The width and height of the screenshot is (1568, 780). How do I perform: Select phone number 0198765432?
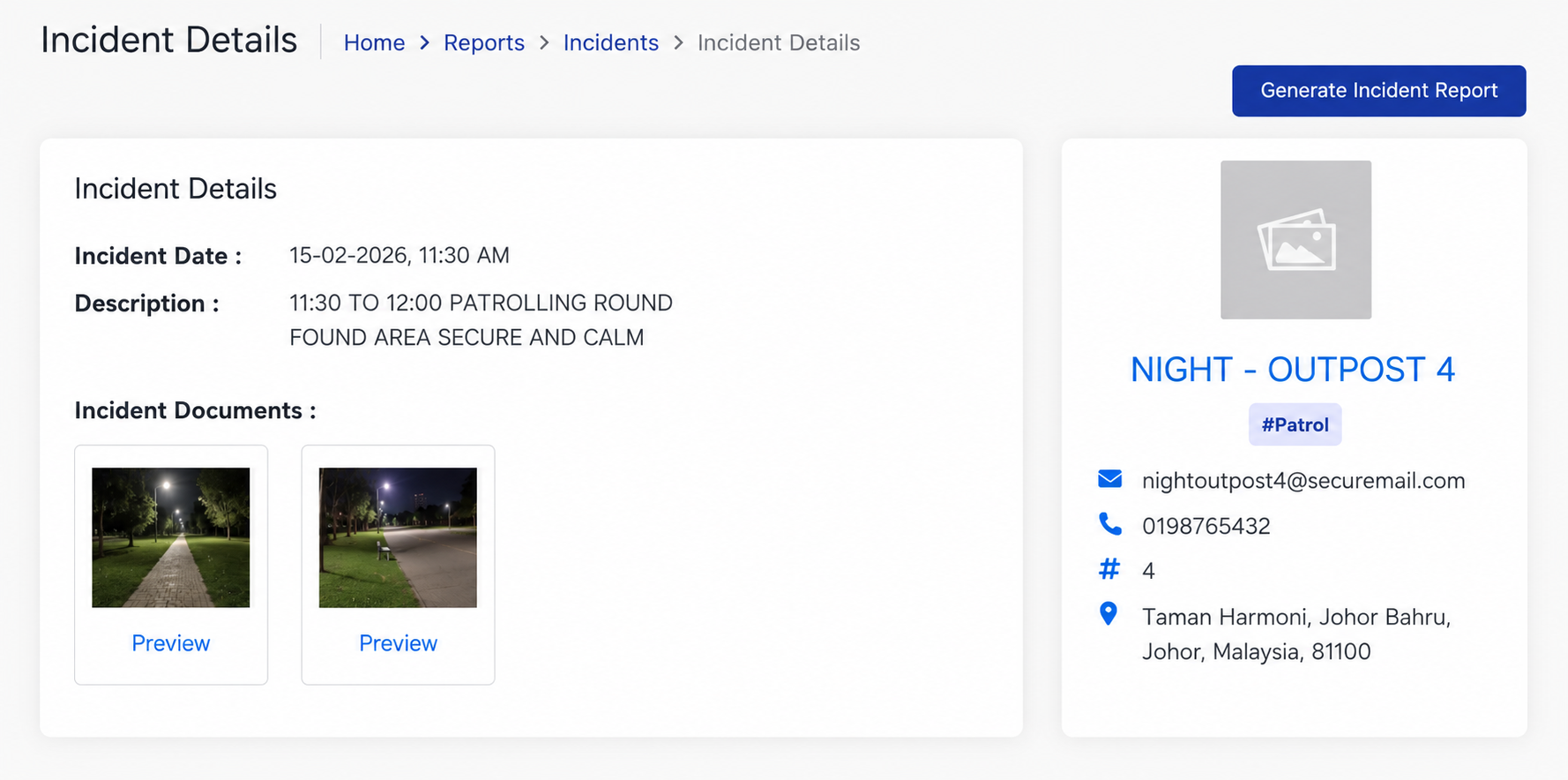[1206, 526]
